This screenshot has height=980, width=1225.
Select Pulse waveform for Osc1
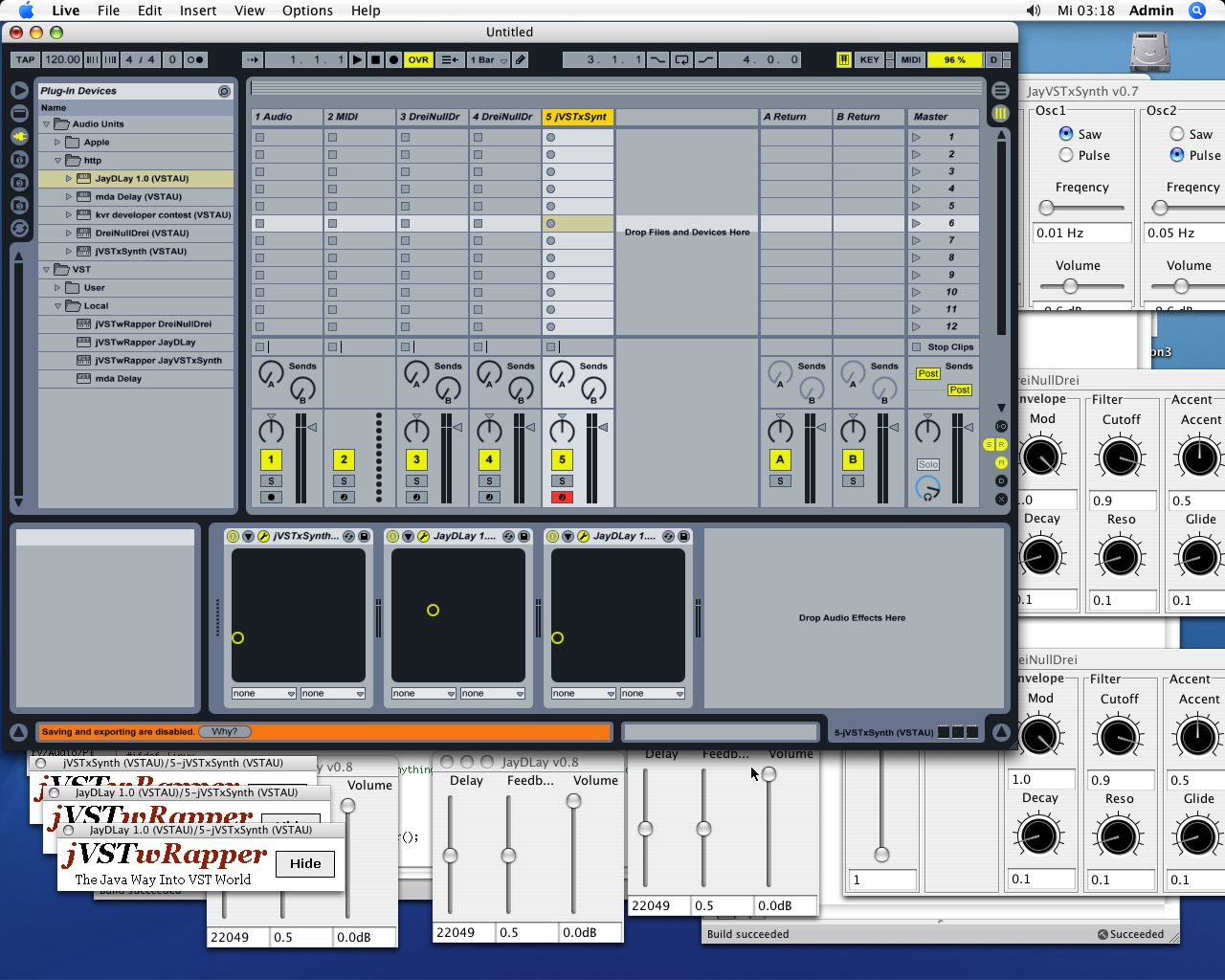pos(1066,155)
